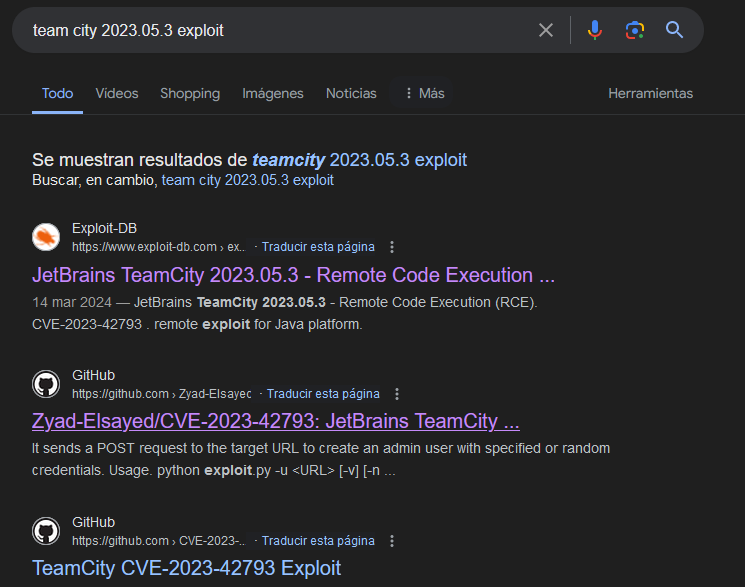Open the Herramientas search tools
The height and width of the screenshot is (587, 745).
pos(650,94)
